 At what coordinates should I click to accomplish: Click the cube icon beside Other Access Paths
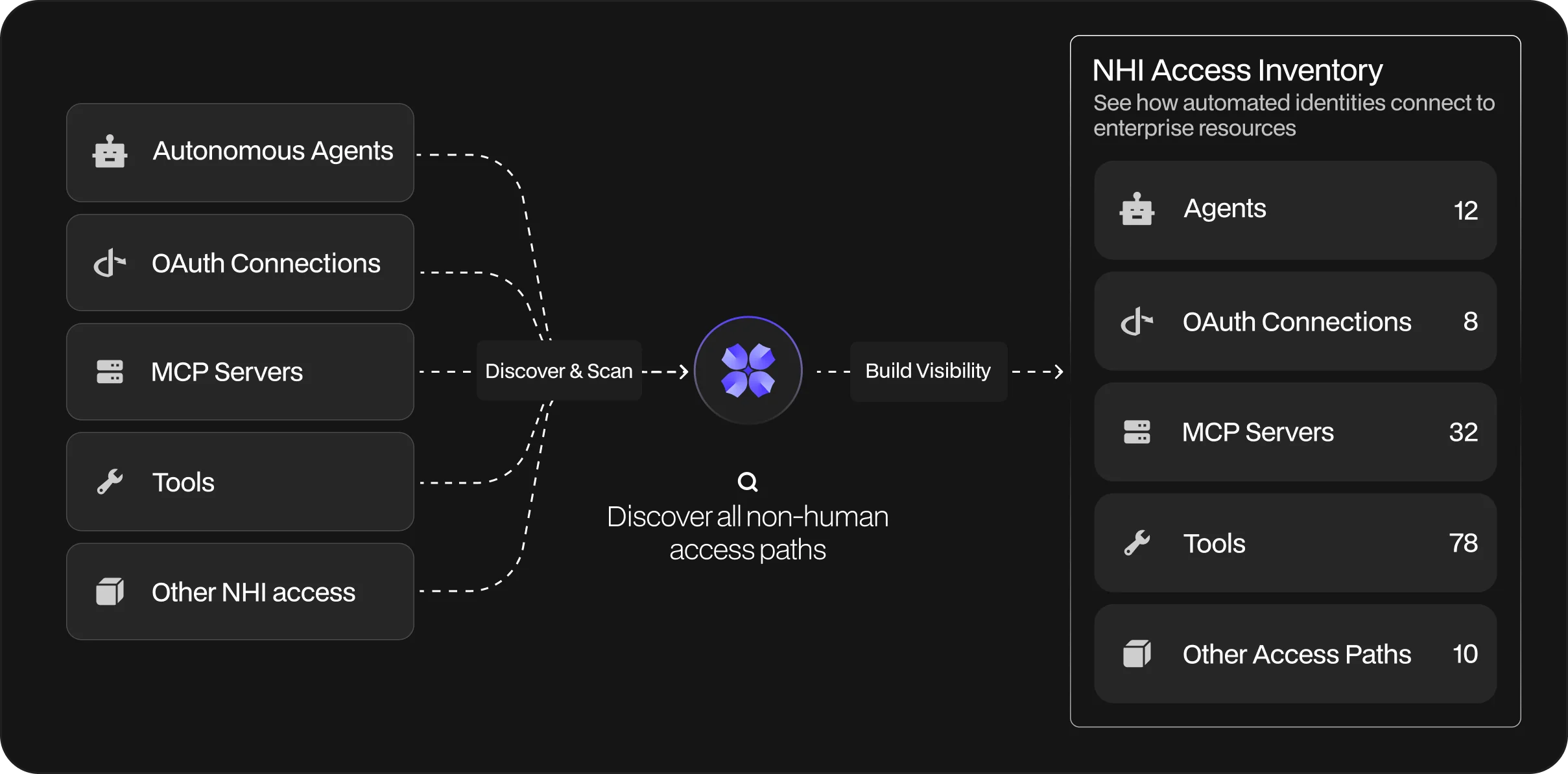(1137, 653)
